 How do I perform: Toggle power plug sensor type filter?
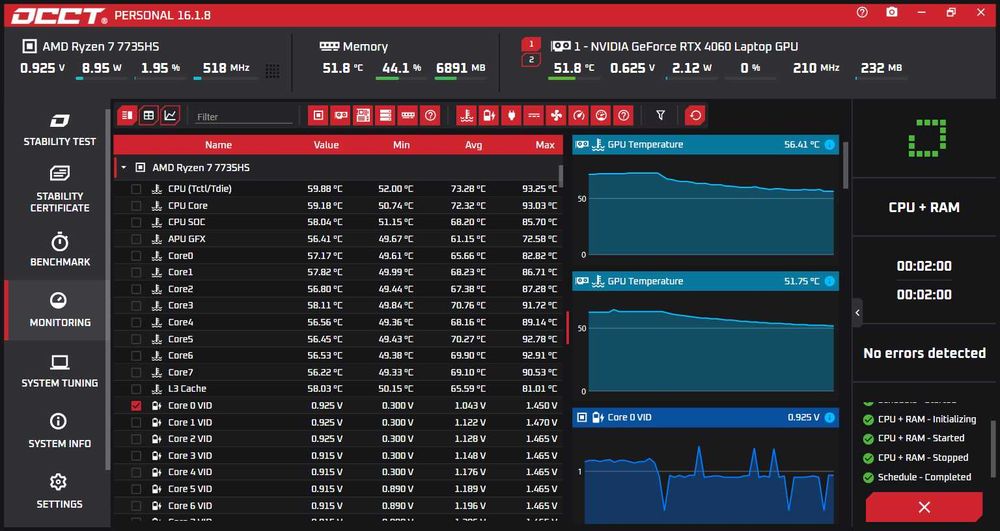[x=511, y=115]
